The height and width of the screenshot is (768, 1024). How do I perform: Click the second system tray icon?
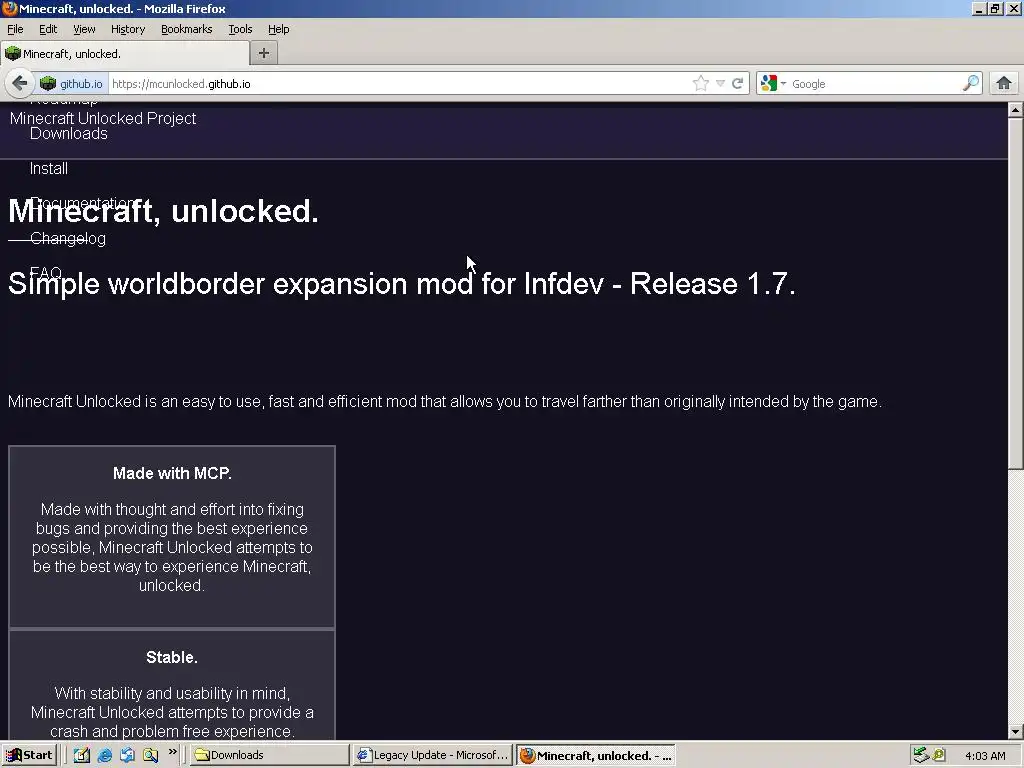point(938,755)
